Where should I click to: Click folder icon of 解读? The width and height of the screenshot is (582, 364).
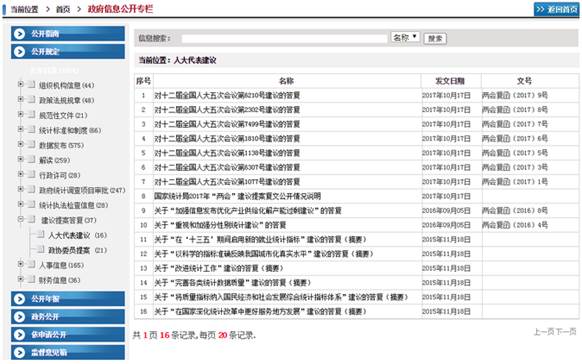click(x=31, y=160)
